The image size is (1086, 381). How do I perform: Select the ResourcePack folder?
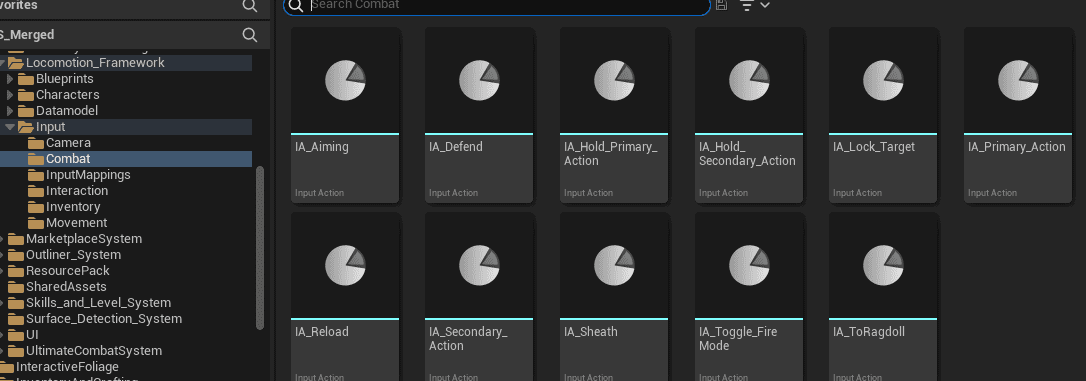pyautogui.click(x=126, y=270)
